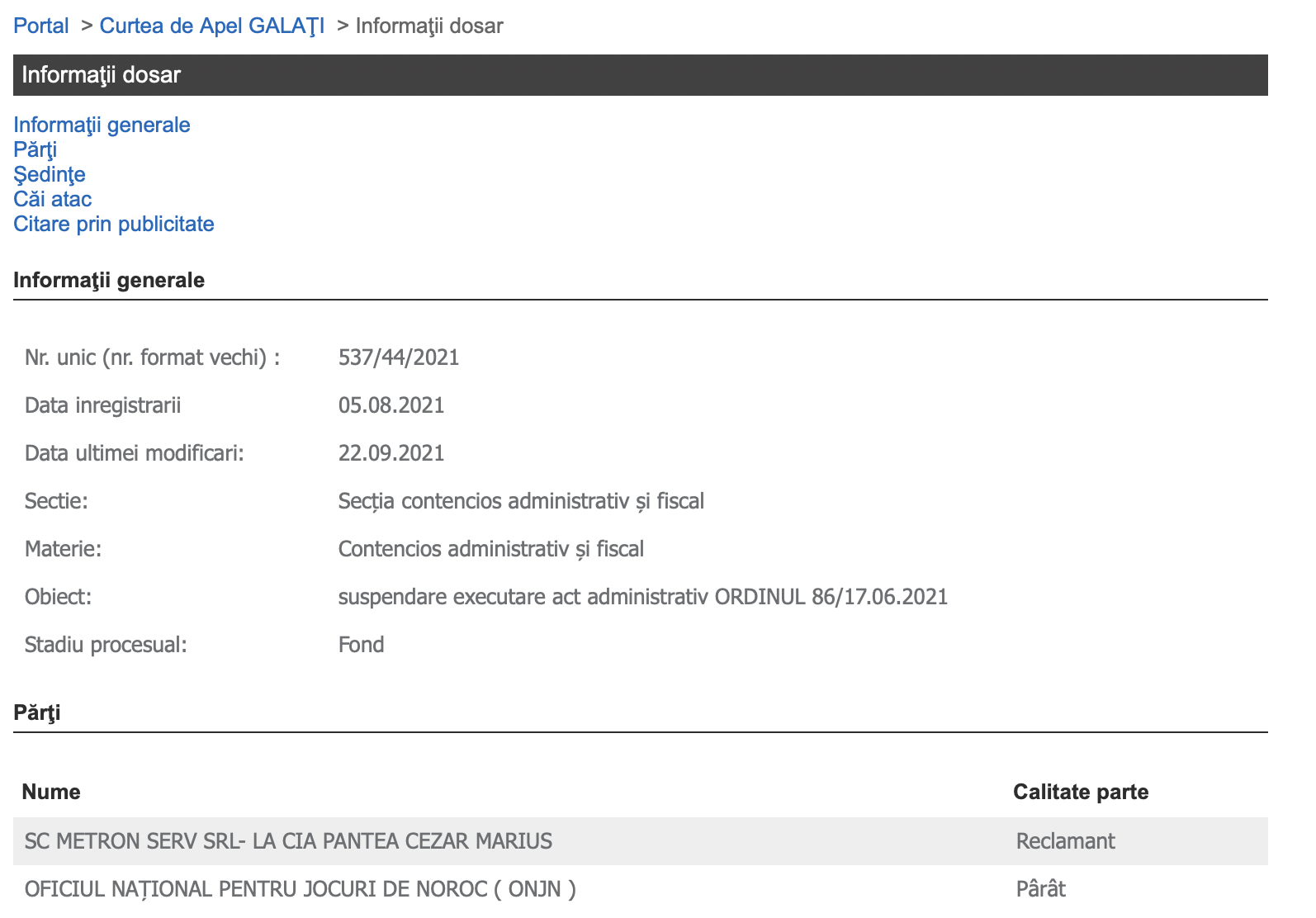The height and width of the screenshot is (918, 1316).
Task: Select case number 537/44/2021
Action: (399, 357)
